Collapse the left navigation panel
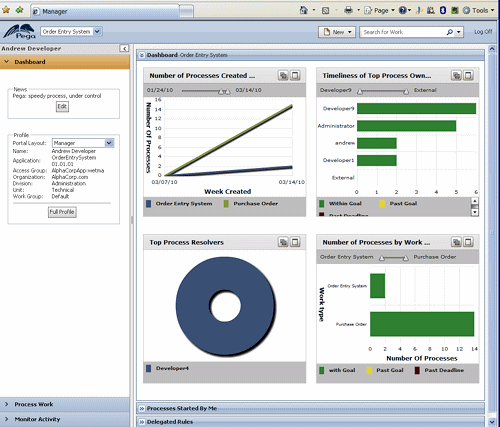The height and width of the screenshot is (427, 500). tap(124, 49)
